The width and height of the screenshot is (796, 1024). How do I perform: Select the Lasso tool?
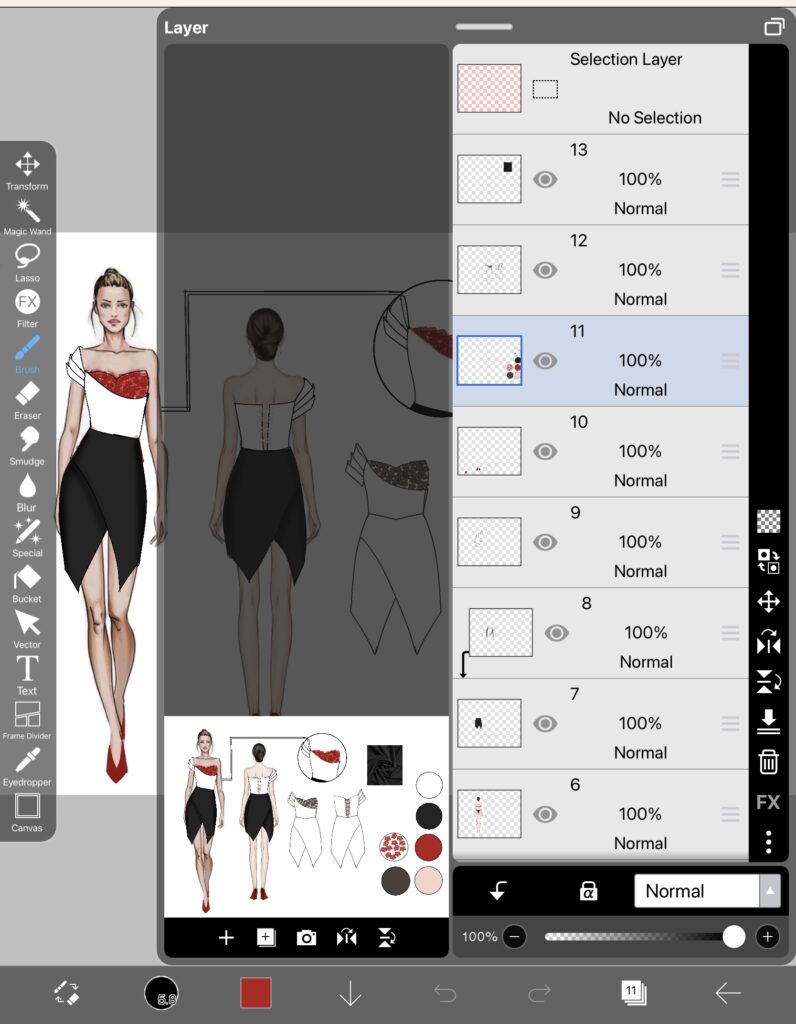(27, 258)
